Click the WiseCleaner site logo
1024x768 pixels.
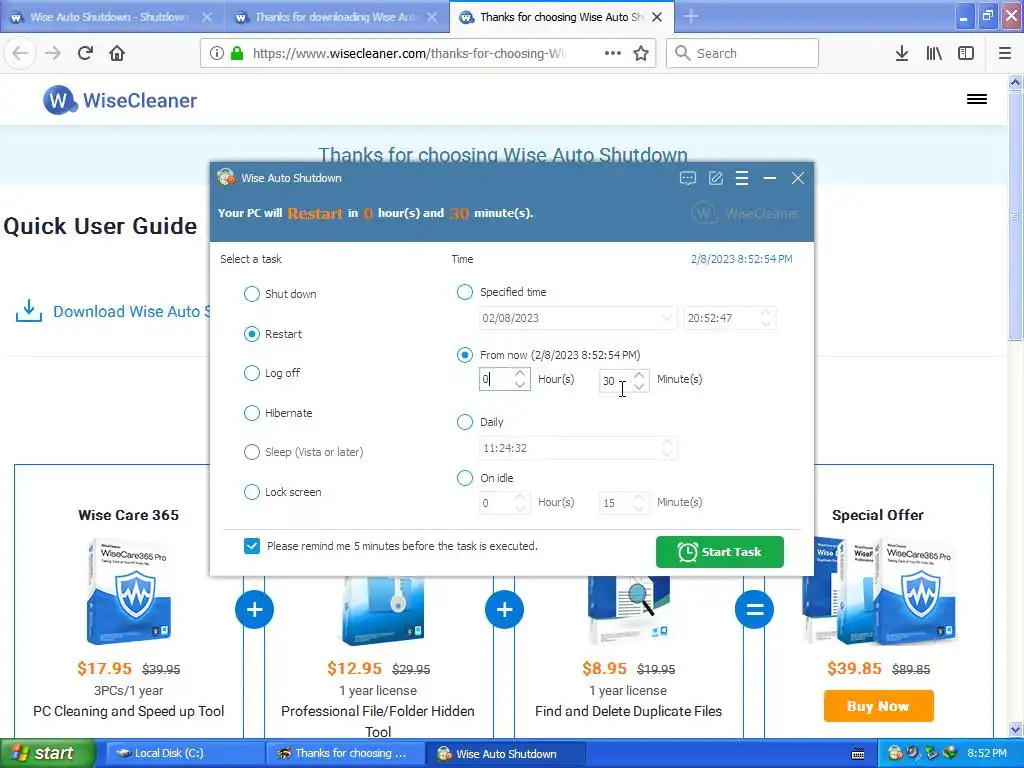[120, 100]
